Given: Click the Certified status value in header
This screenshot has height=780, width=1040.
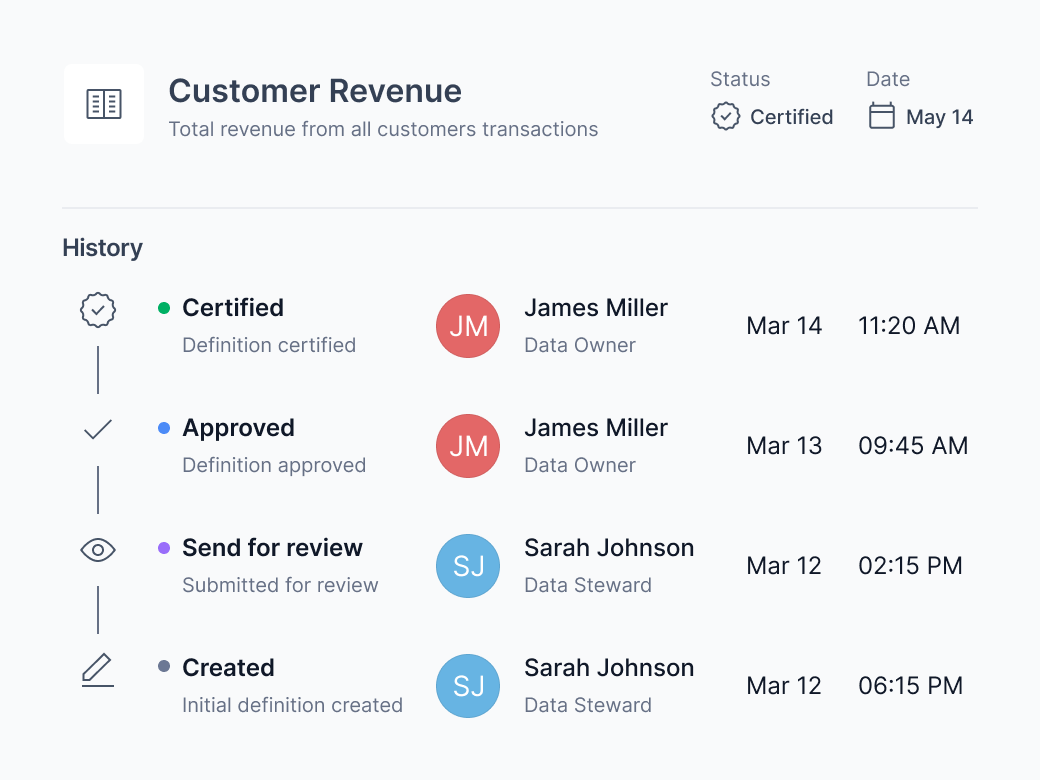Looking at the screenshot, I should 791,117.
